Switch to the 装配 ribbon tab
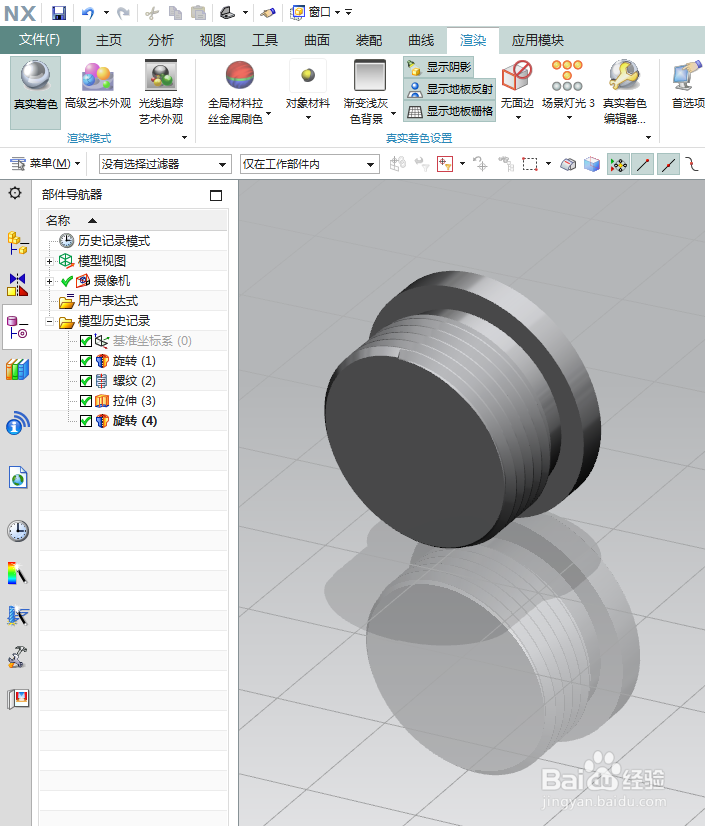This screenshot has height=826, width=705. [x=369, y=40]
